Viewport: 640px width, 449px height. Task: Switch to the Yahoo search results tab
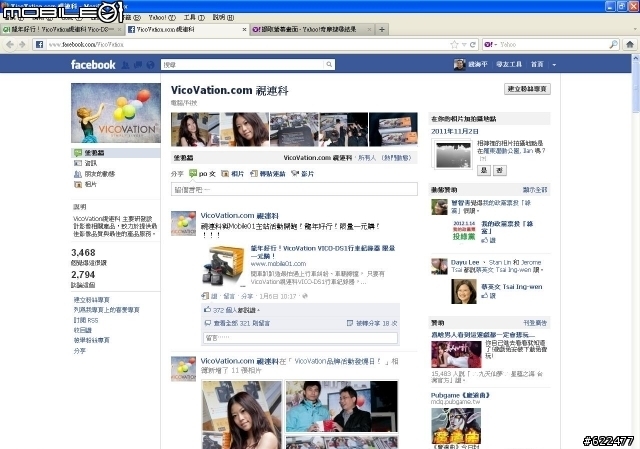click(312, 29)
